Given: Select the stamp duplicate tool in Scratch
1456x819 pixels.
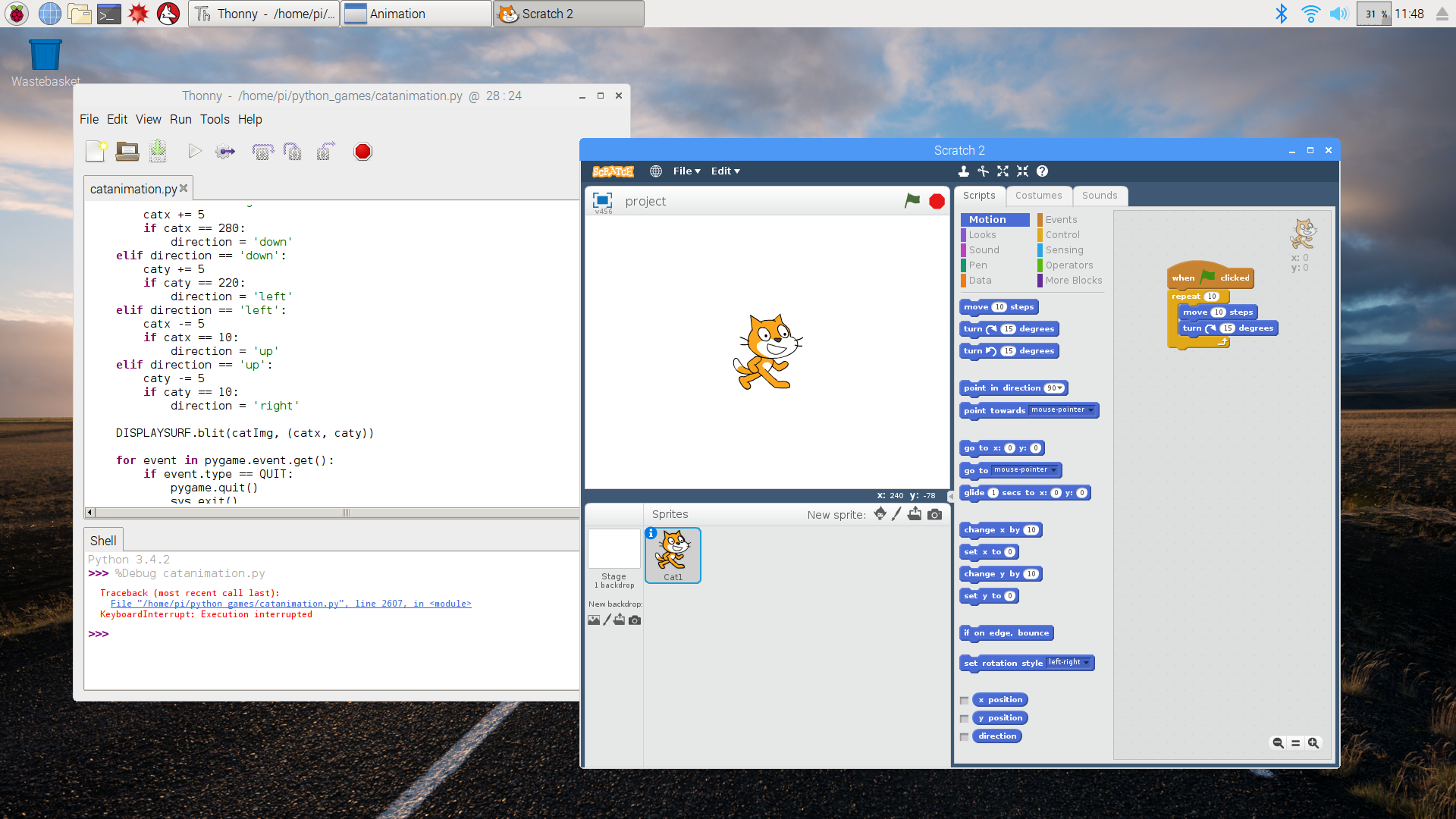Looking at the screenshot, I should (x=964, y=171).
